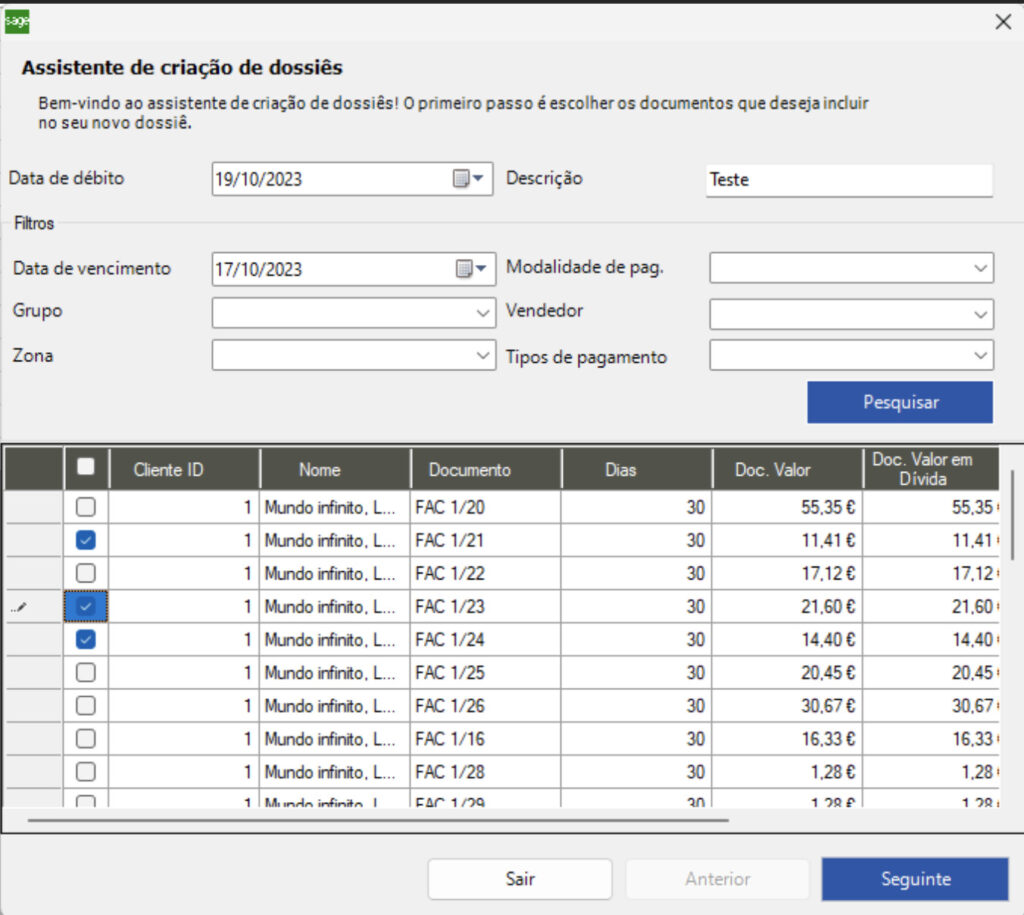The height and width of the screenshot is (915, 1024).
Task: Check the FAC 1/28 row checkbox
Action: 86,772
